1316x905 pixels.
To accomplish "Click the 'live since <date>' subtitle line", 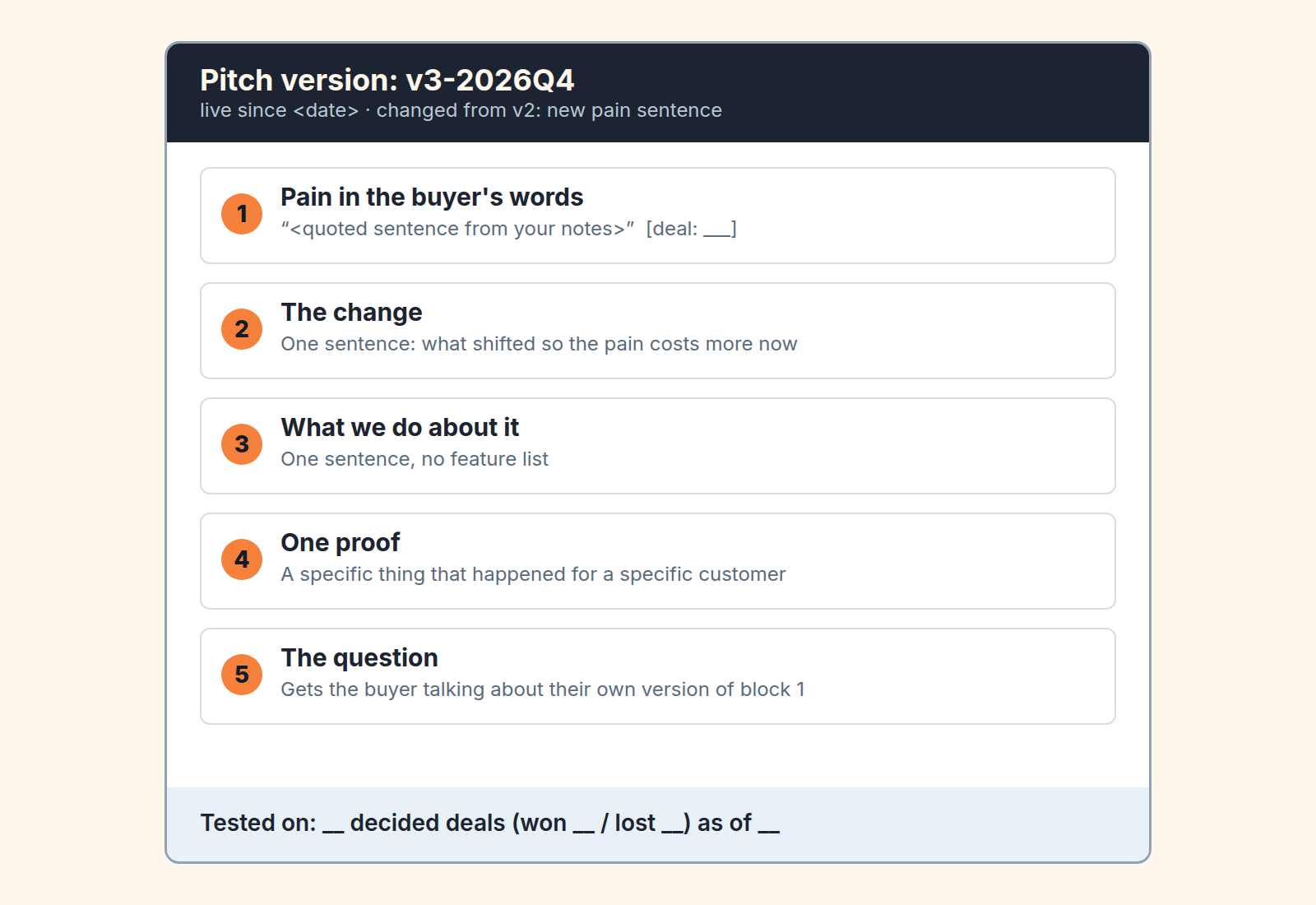I will pyautogui.click(x=461, y=110).
